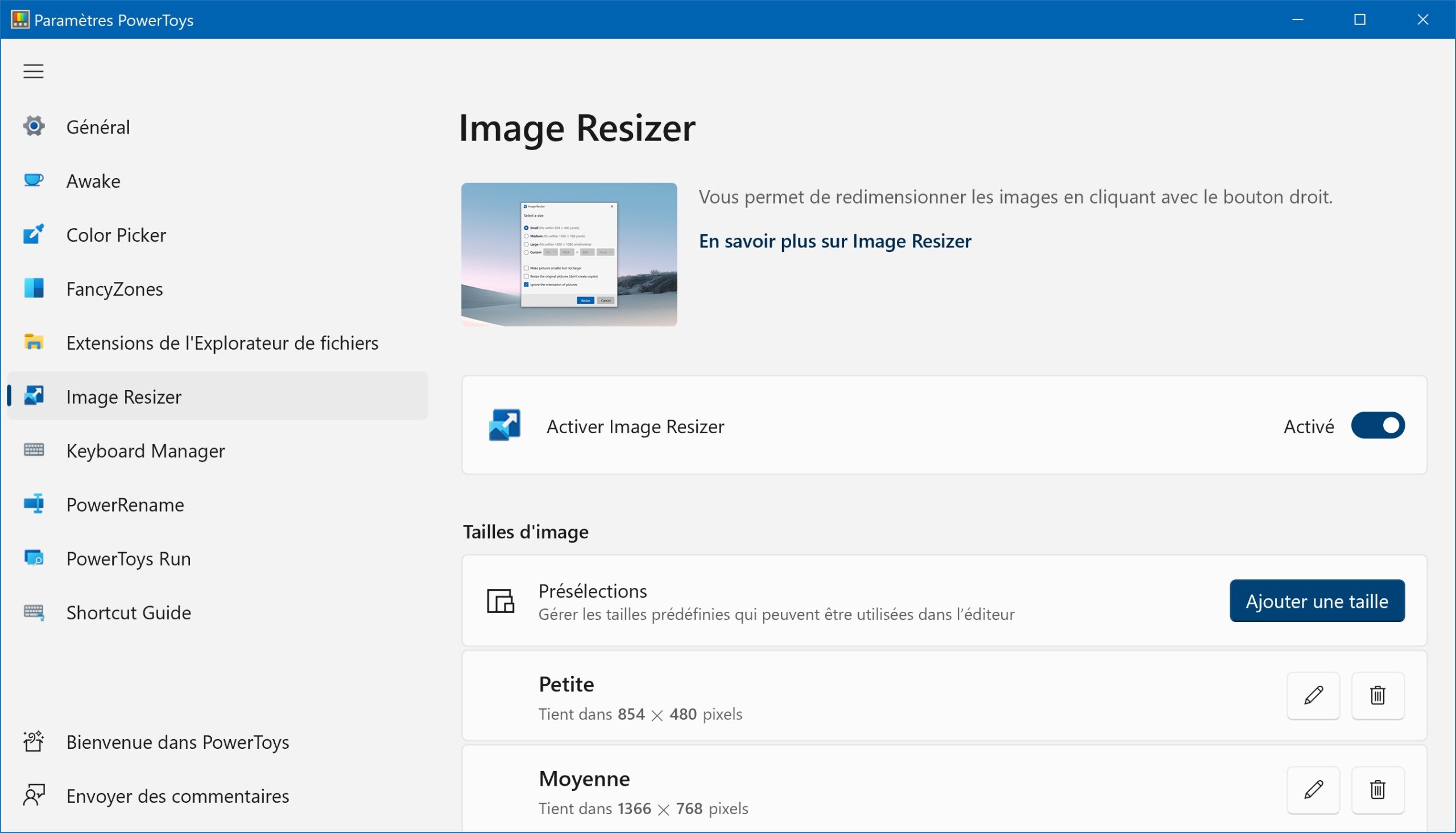Click the Image Resizer sidebar icon
1456x833 pixels.
point(34,396)
